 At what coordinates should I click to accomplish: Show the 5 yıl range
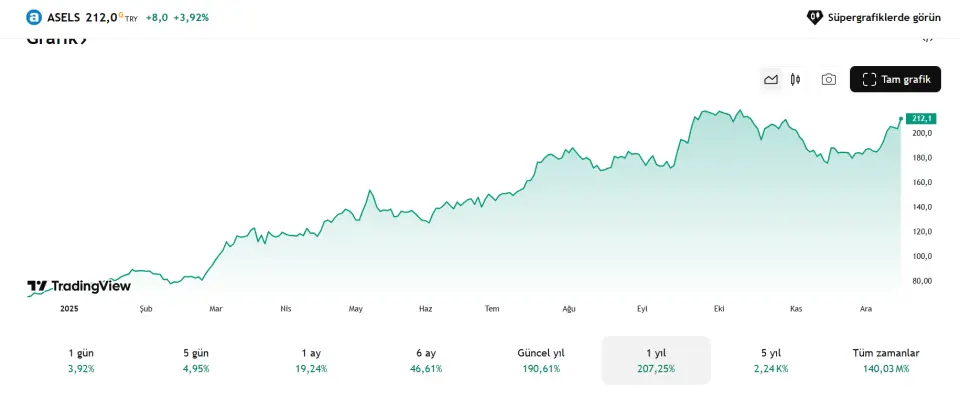pos(771,360)
